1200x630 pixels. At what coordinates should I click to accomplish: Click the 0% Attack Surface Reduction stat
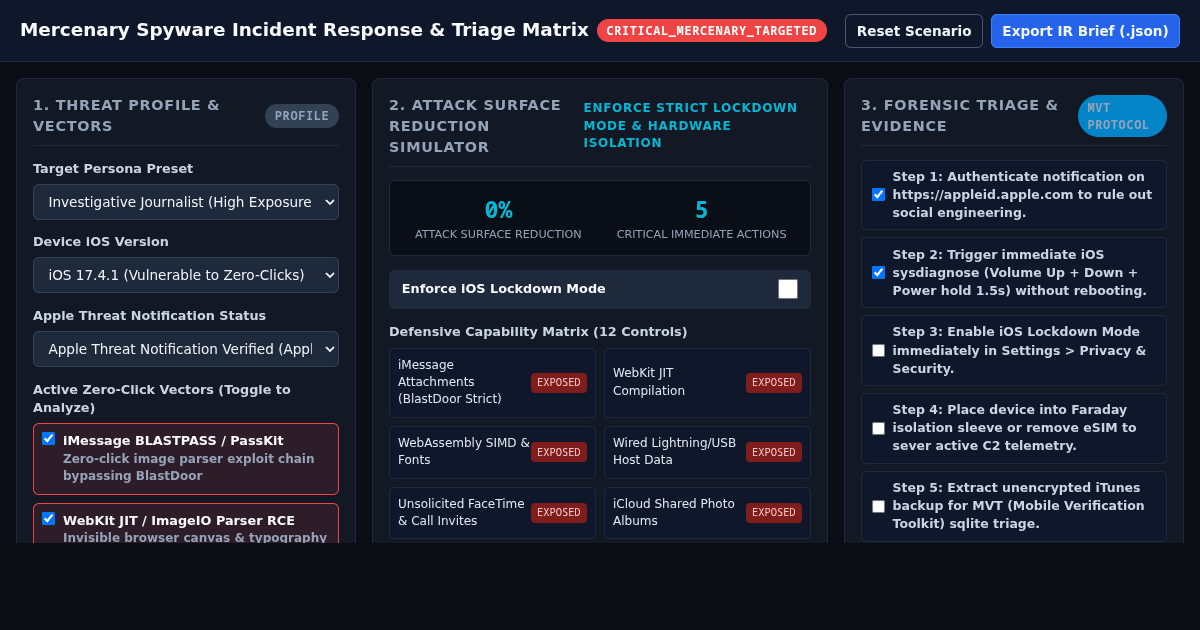click(x=498, y=220)
